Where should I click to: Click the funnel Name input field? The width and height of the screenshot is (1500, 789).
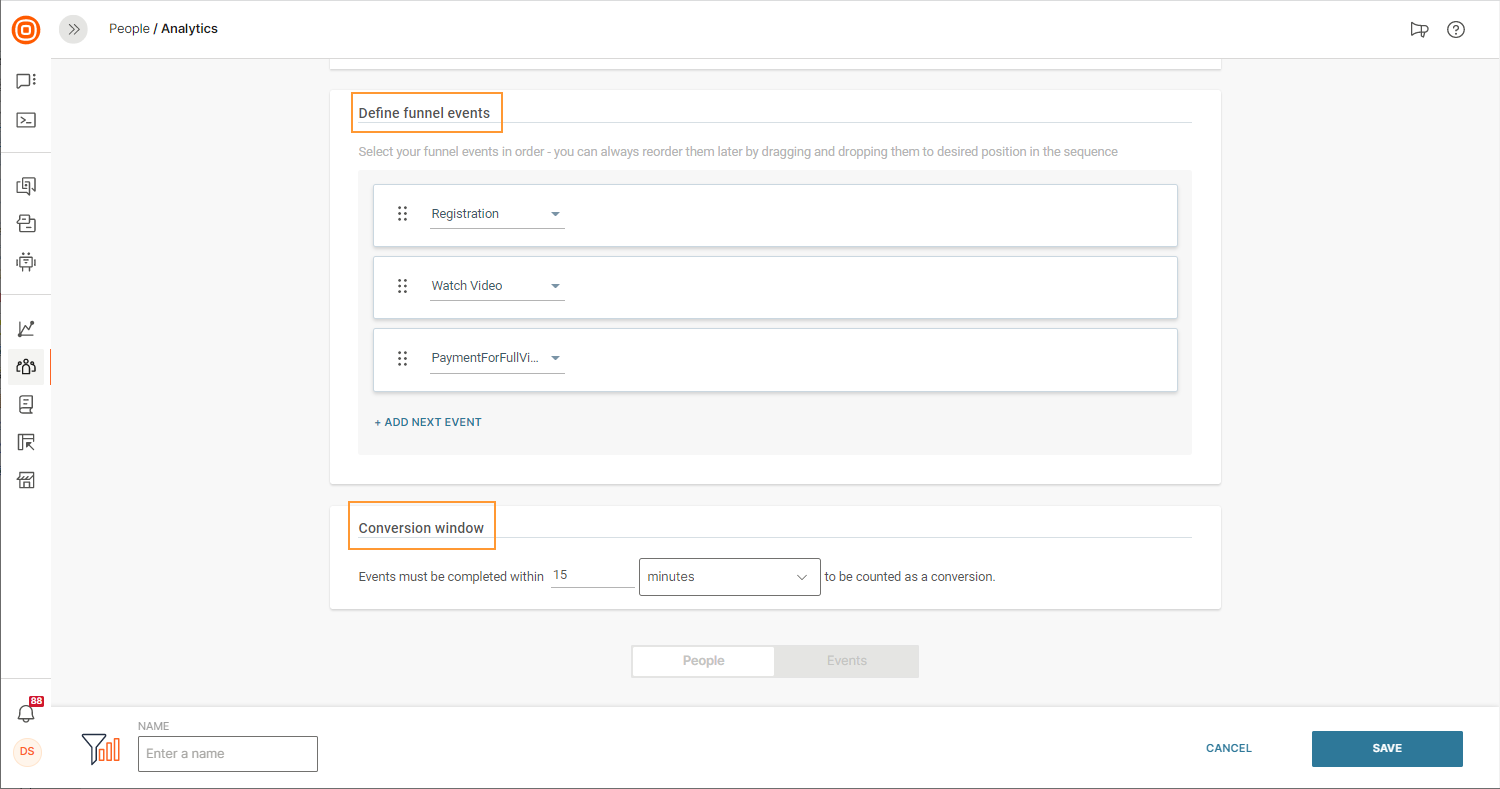[228, 754]
